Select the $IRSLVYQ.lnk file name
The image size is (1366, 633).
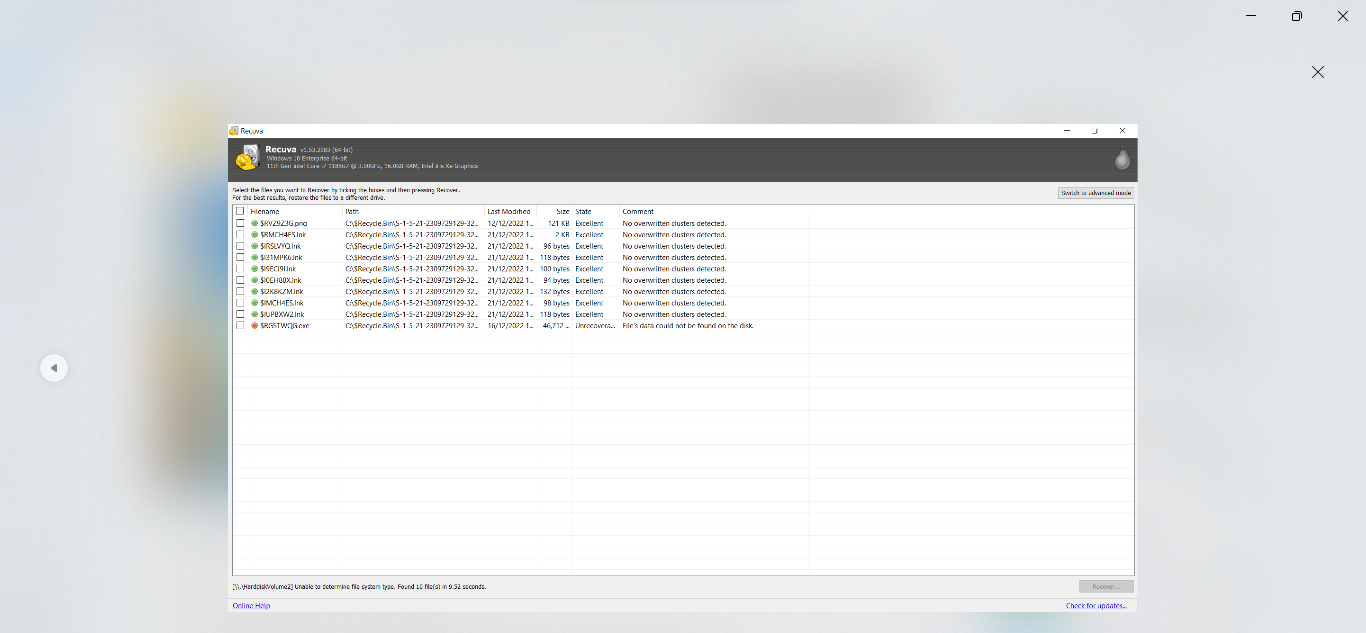[281, 246]
